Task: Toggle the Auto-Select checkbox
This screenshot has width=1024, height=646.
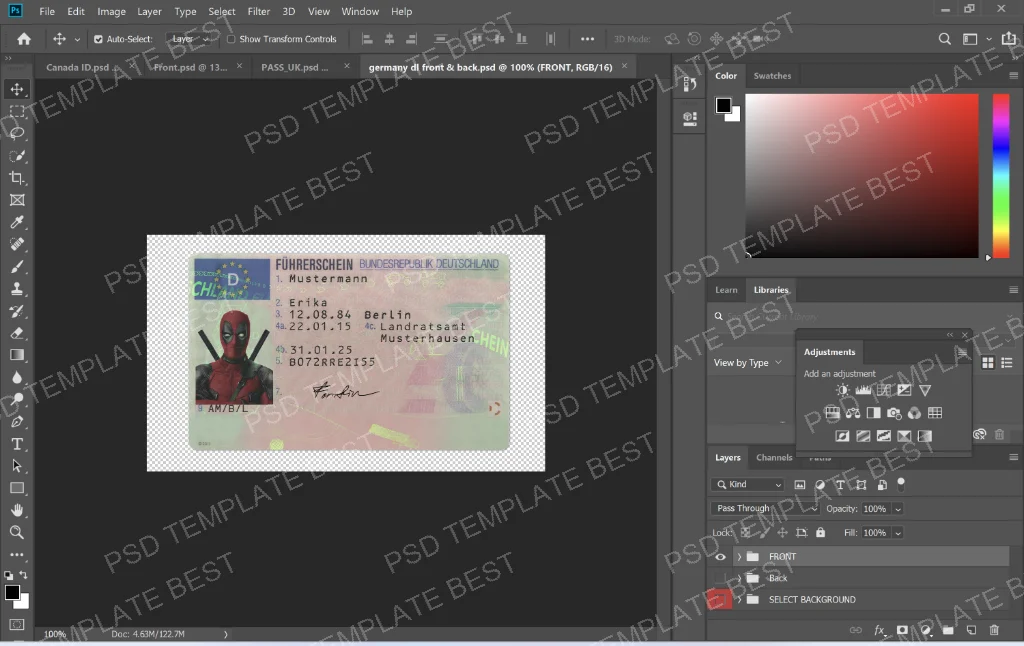Action: click(98, 39)
